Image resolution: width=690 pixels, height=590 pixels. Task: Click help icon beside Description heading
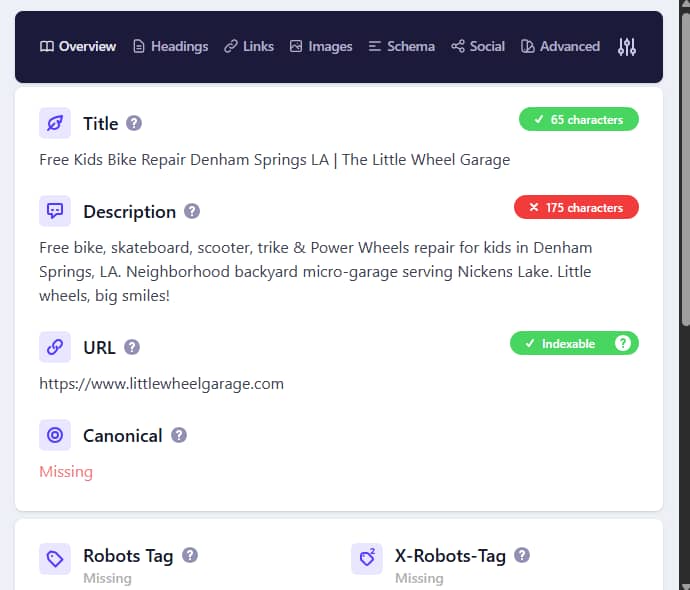click(192, 211)
